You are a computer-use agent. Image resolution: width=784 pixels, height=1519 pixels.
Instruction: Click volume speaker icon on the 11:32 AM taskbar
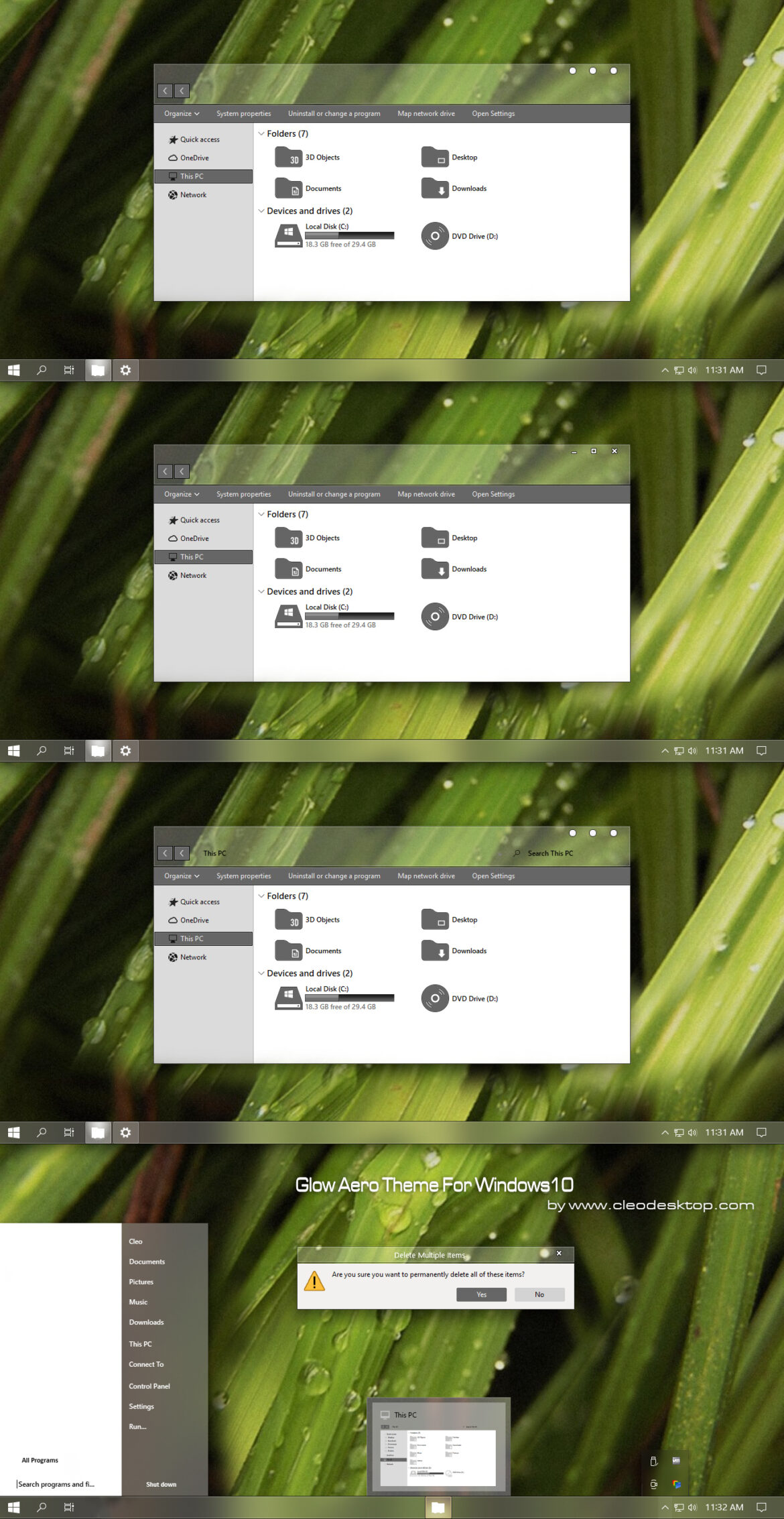click(692, 1507)
